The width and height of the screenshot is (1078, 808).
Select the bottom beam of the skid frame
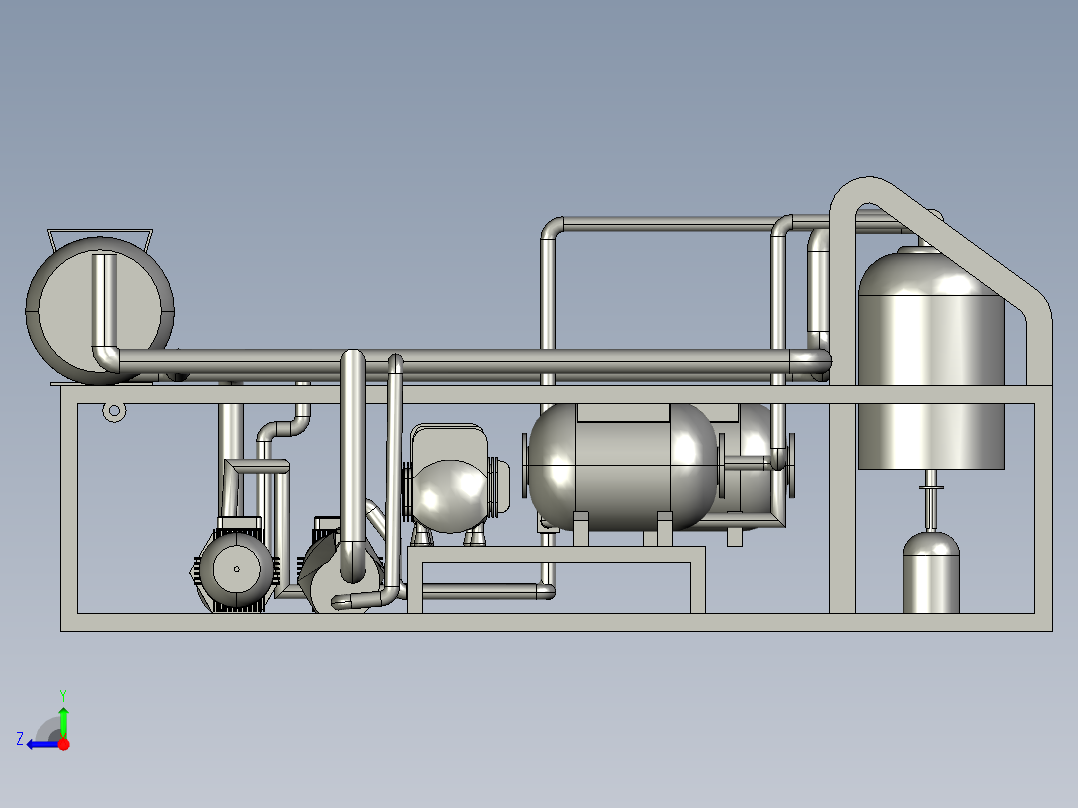click(x=556, y=622)
